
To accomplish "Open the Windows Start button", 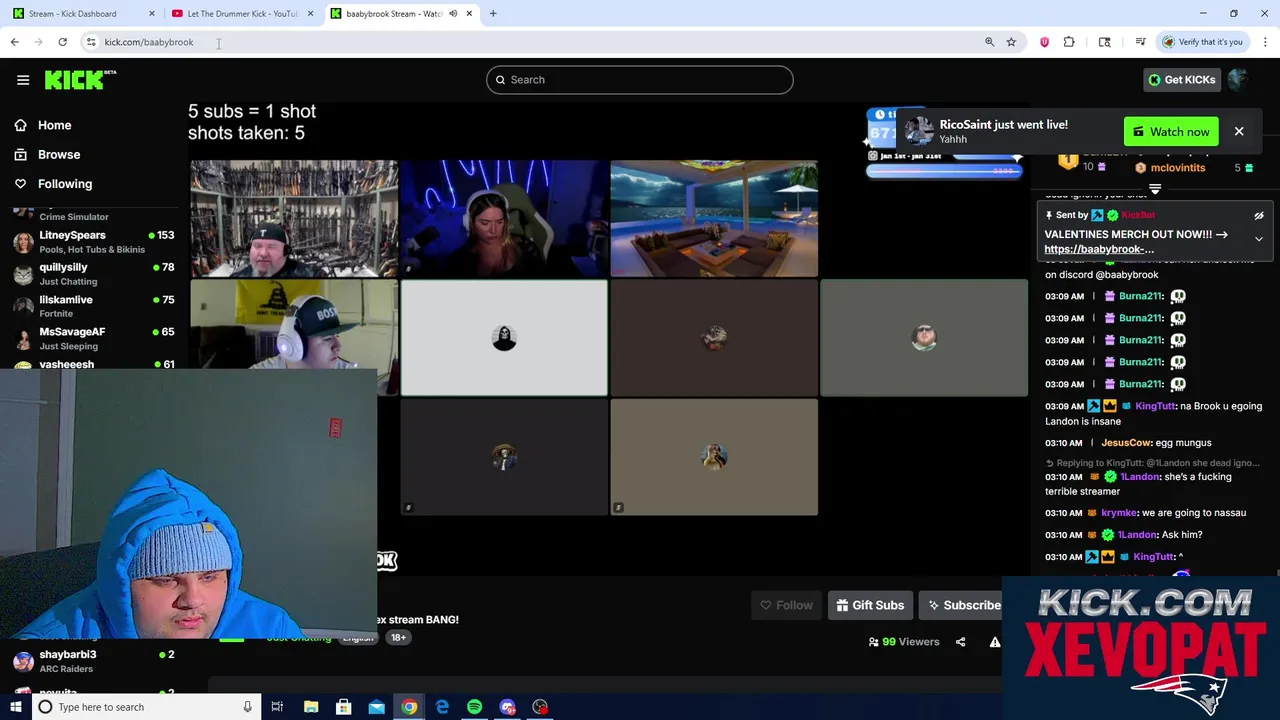I will point(15,707).
